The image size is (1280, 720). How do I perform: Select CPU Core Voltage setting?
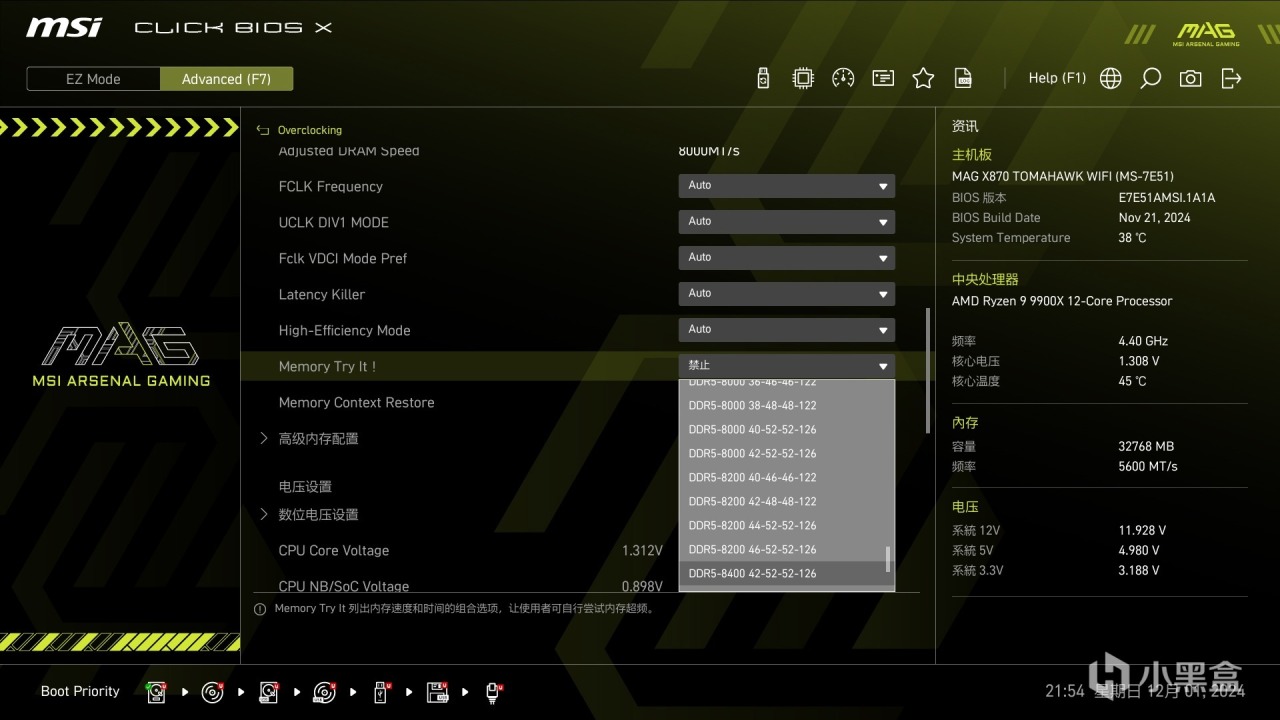coord(334,550)
